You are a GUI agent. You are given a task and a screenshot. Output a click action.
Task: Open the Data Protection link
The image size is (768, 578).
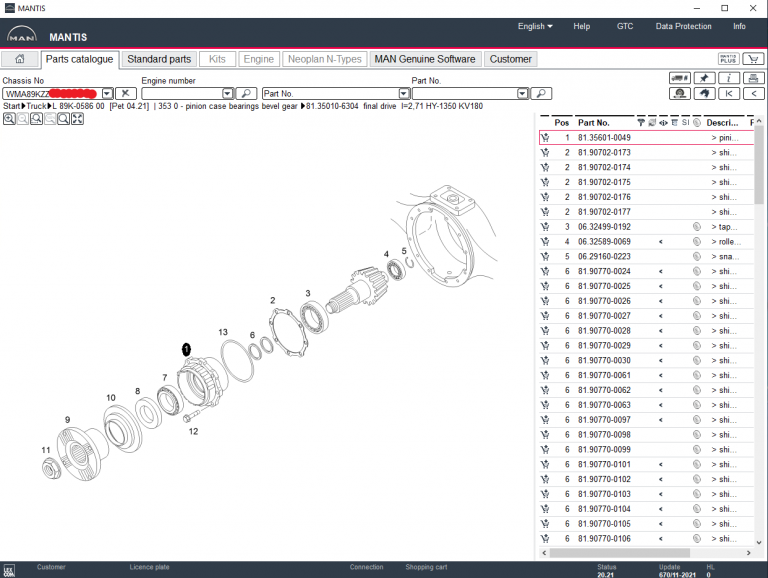pos(683,26)
